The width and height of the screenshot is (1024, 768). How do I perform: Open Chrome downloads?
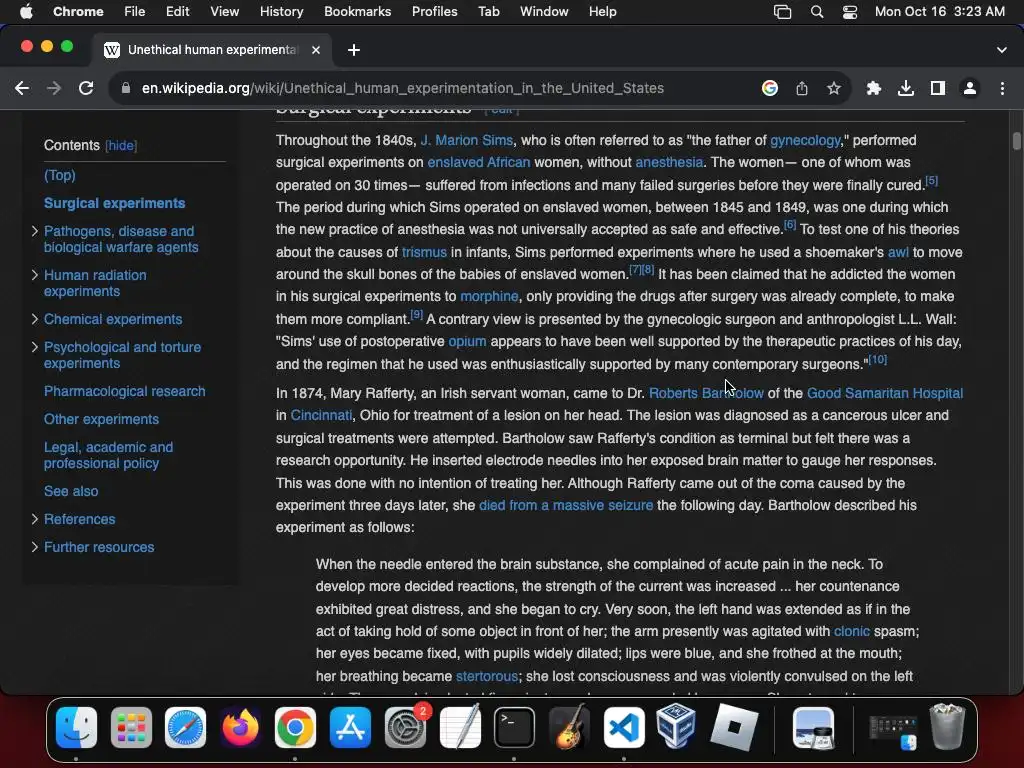[x=905, y=88]
